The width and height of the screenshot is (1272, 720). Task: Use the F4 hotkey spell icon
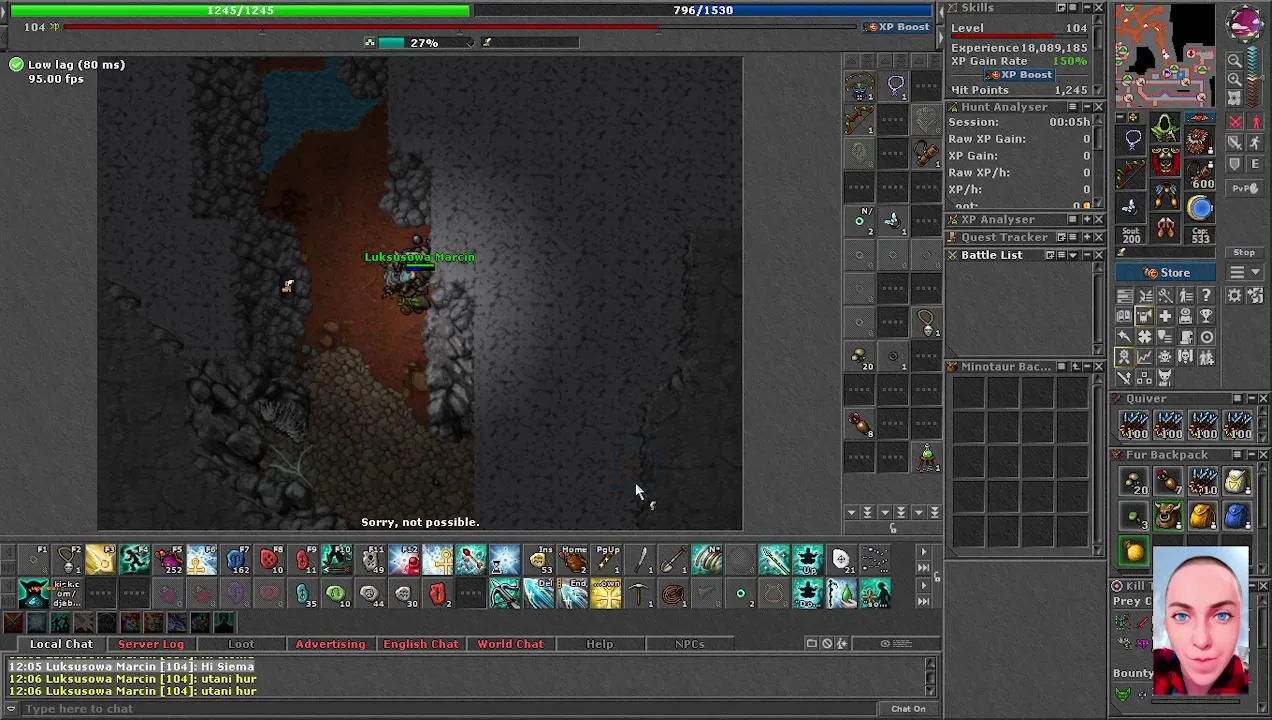click(135, 560)
